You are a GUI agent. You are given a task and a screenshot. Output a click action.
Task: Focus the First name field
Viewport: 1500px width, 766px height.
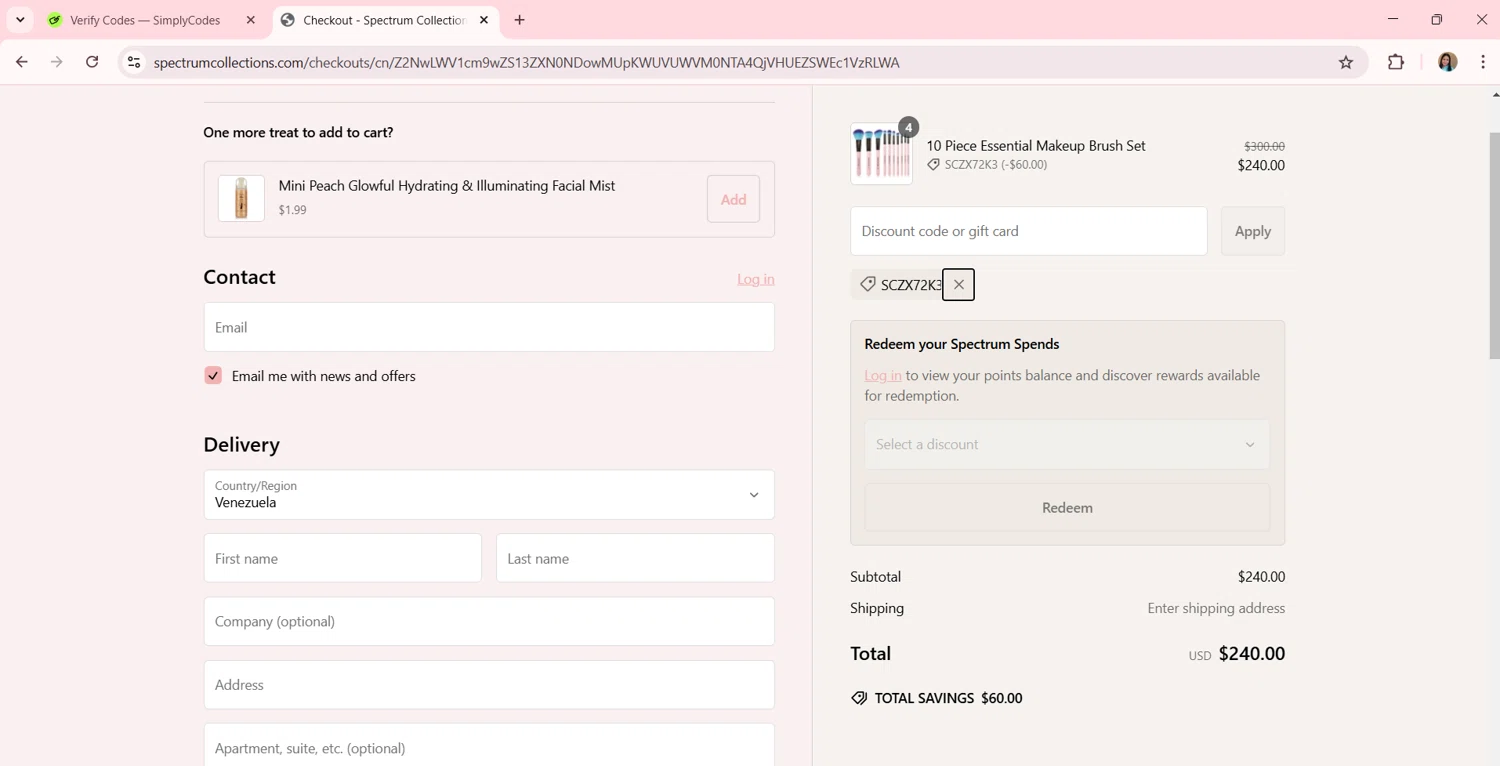tap(343, 558)
